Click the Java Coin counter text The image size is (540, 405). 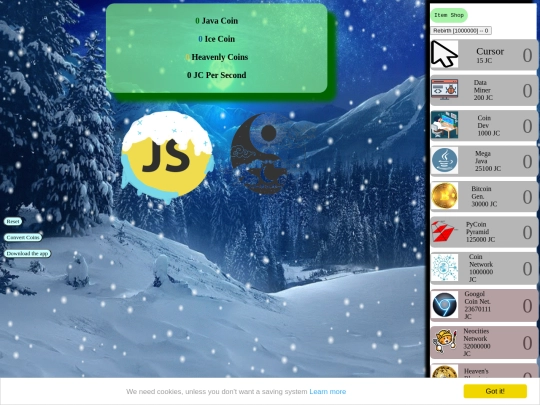217,21
